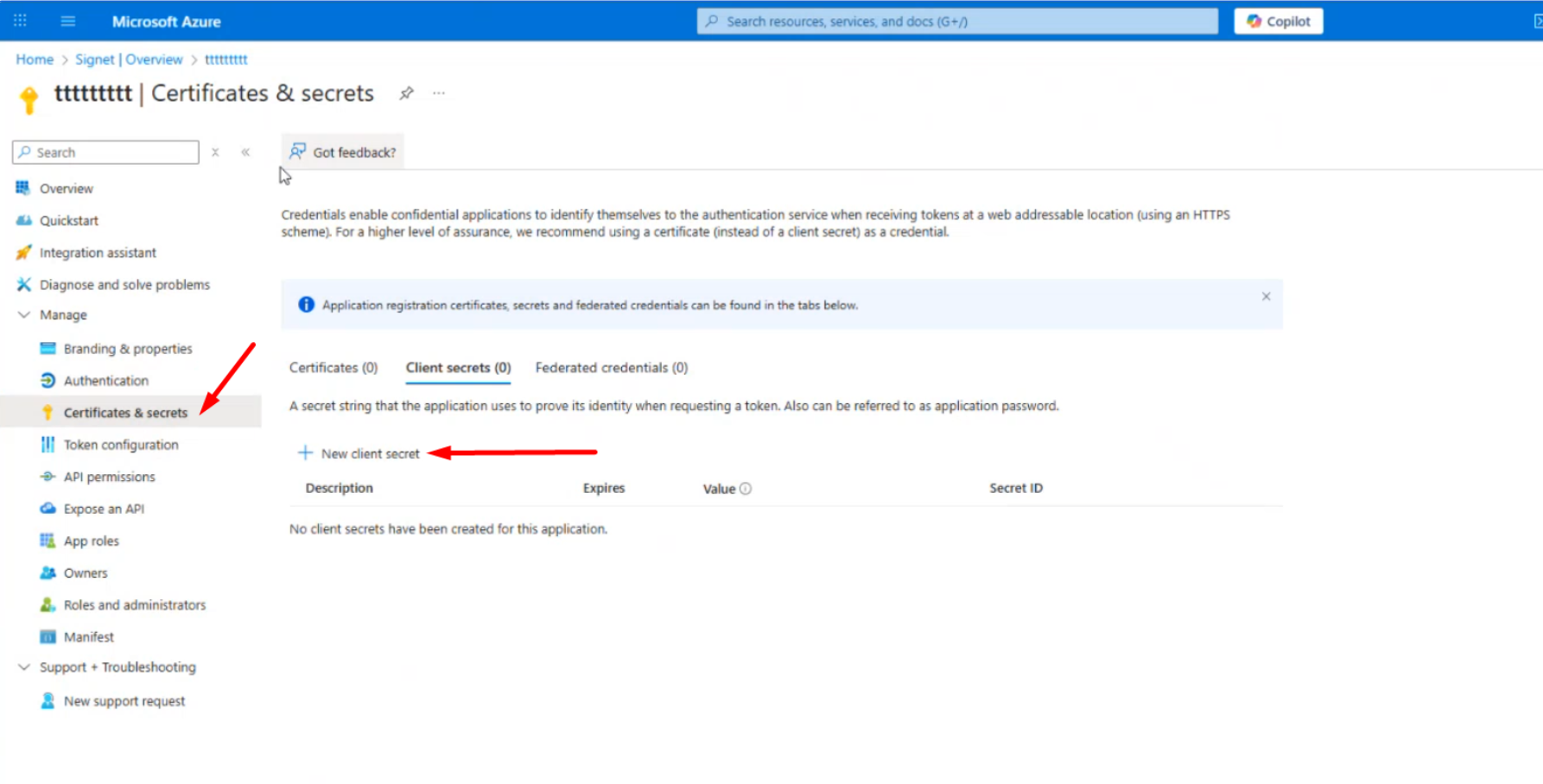Open more options ellipsis beside title
The image size is (1543, 784).
[439, 93]
